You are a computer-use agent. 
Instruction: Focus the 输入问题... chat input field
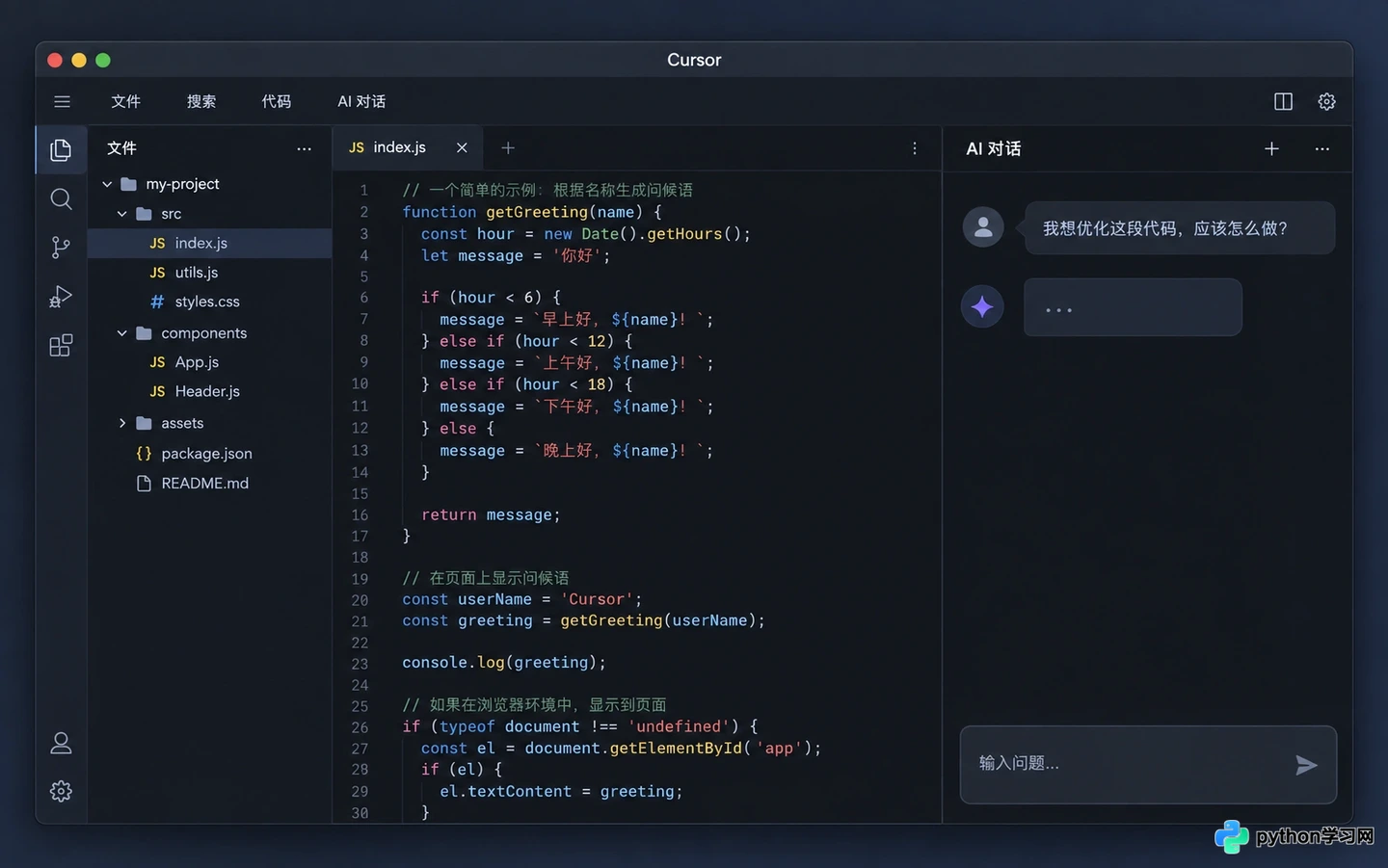click(1148, 765)
